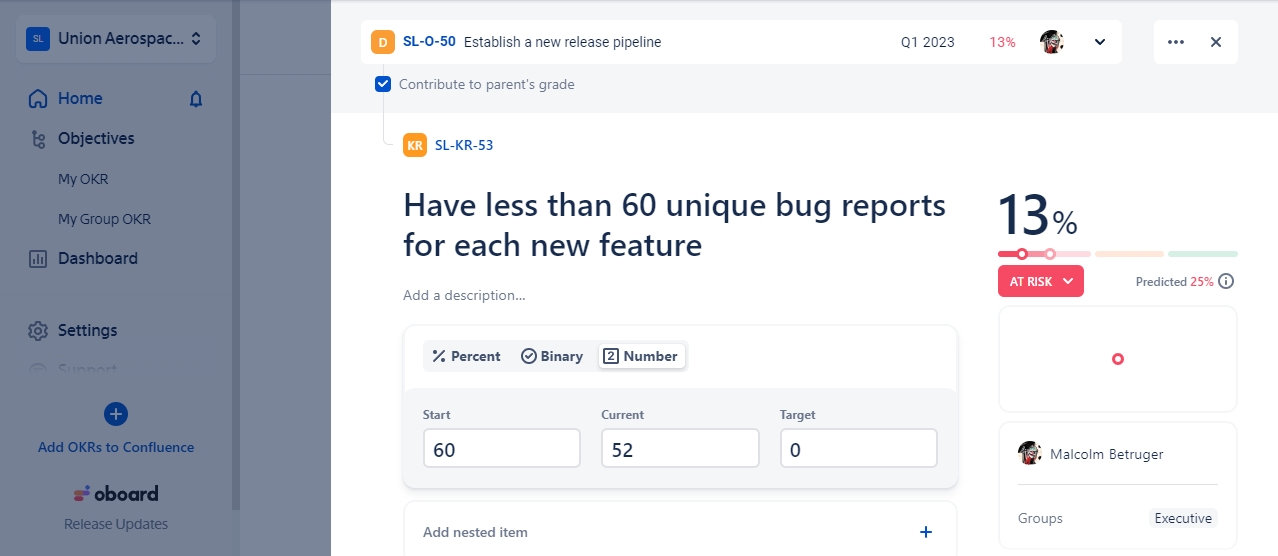The height and width of the screenshot is (556, 1278).
Task: Click the Predicted 25% label
Action: click(x=1174, y=282)
